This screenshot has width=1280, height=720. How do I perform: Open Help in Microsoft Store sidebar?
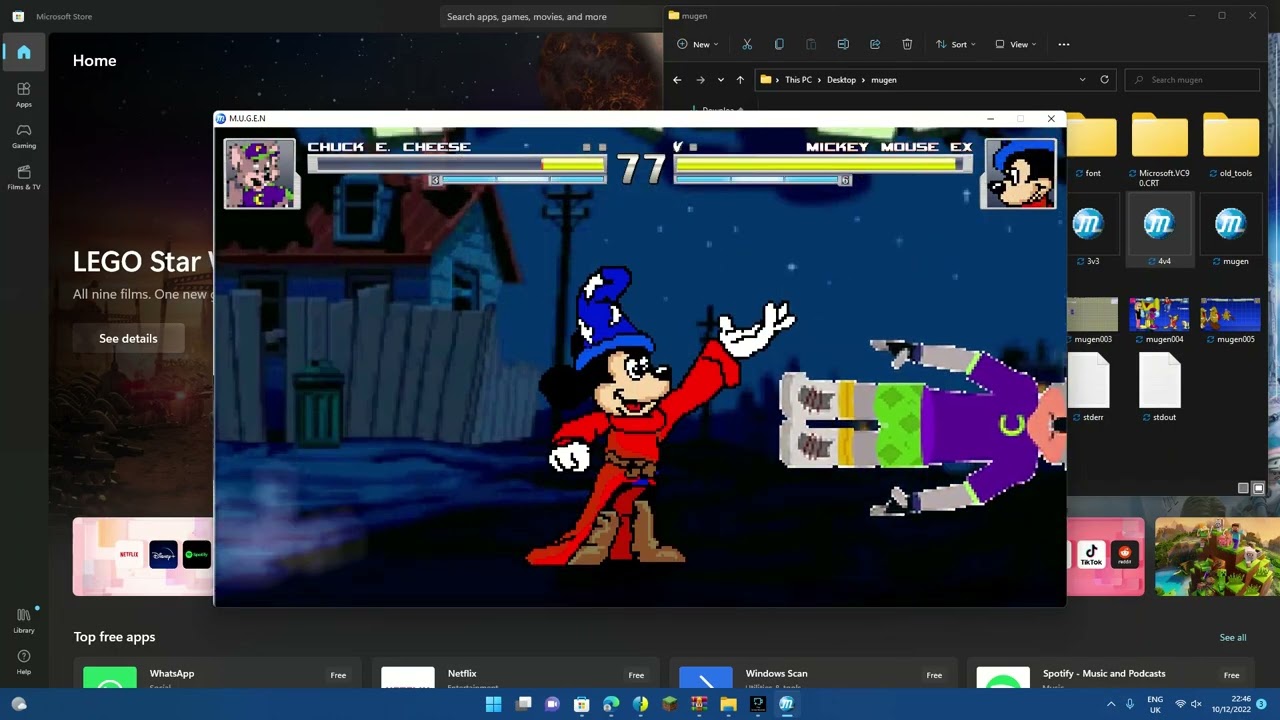pyautogui.click(x=24, y=661)
